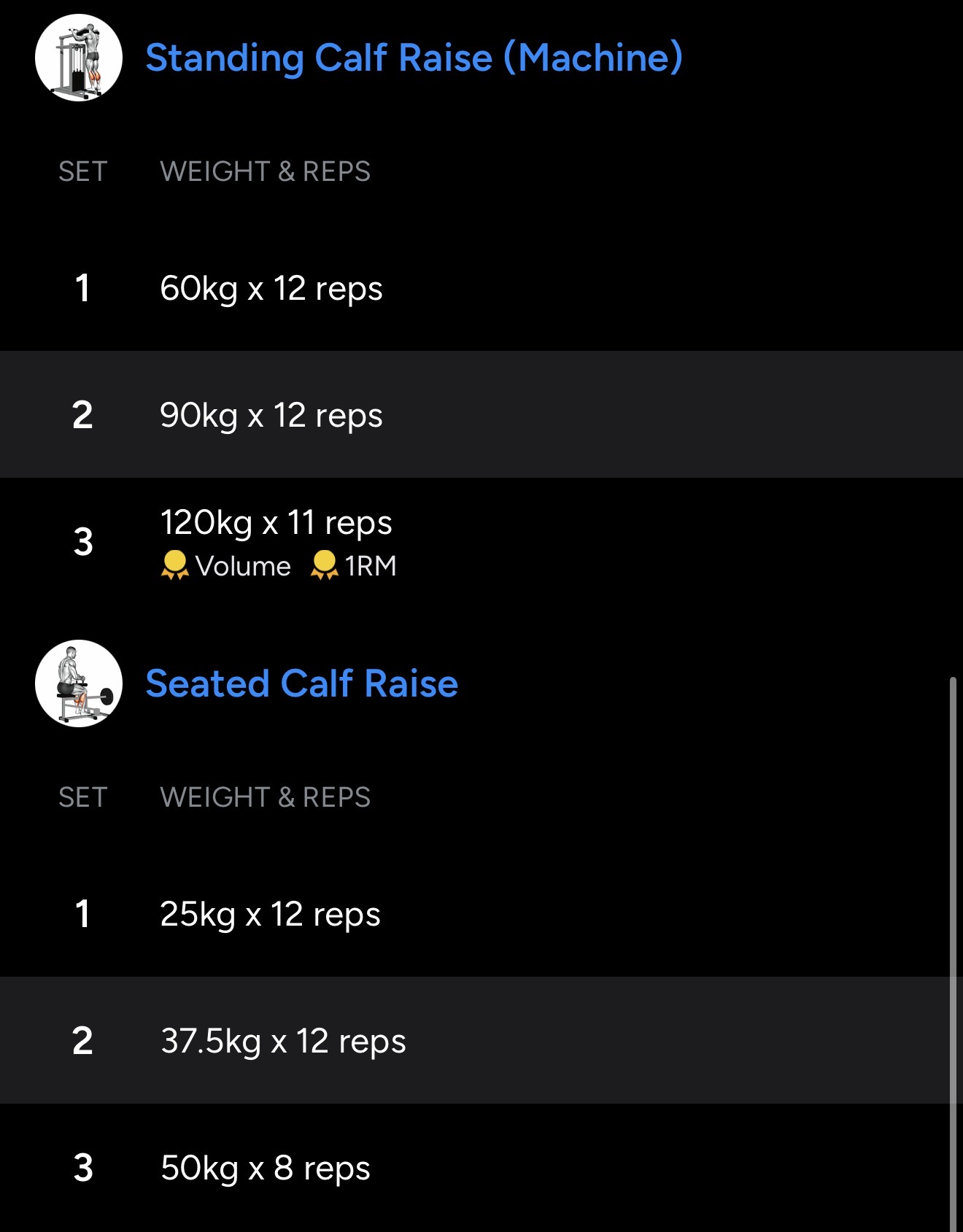
Task: Click set number 3 of Standing Calf Raise
Action: click(x=83, y=542)
